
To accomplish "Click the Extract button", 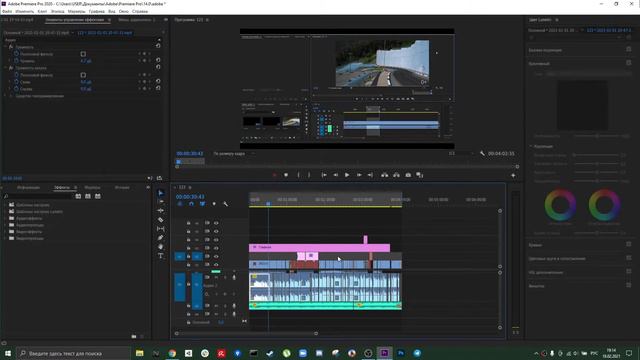I will pos(396,175).
